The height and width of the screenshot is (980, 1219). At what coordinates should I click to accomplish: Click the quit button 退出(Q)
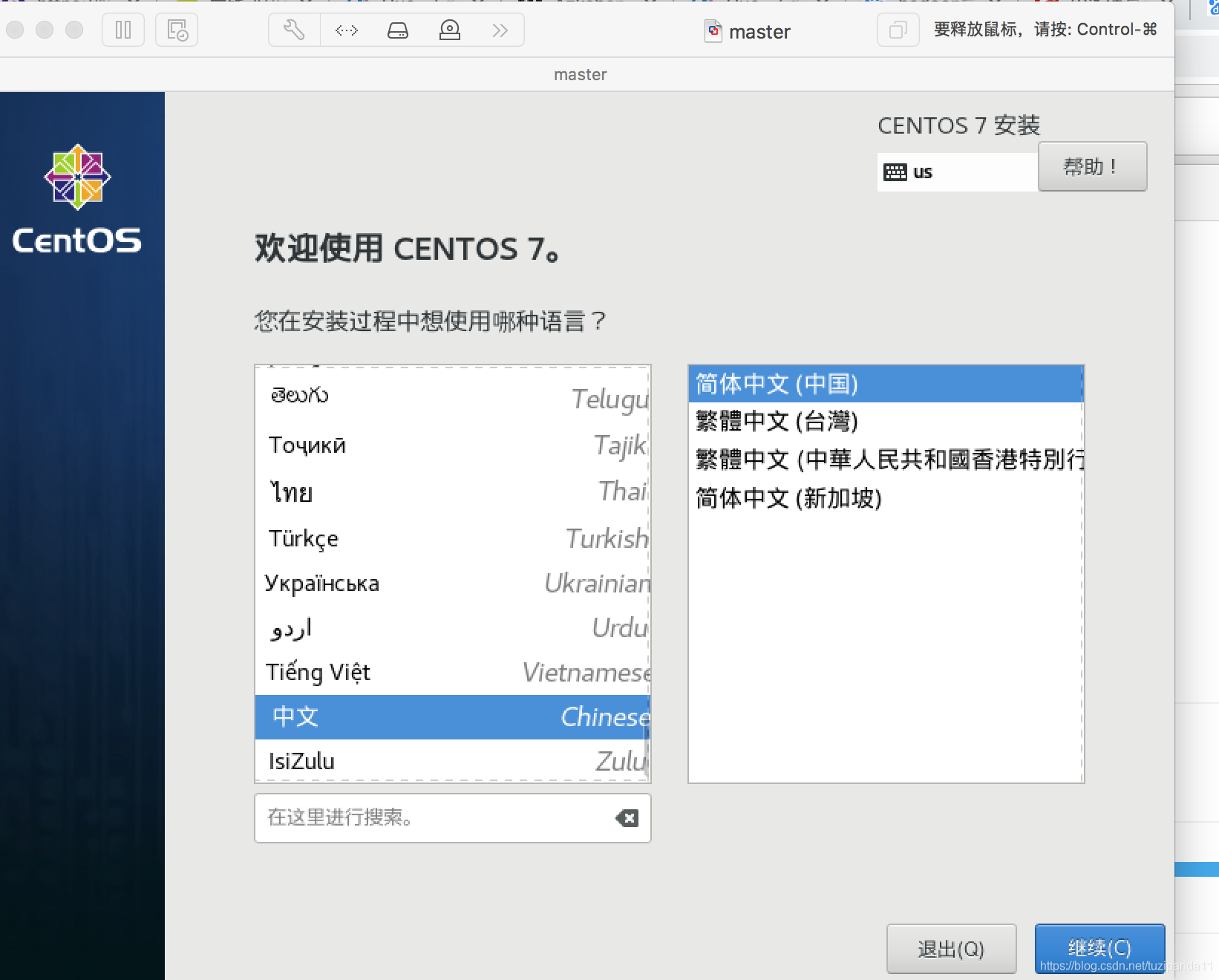coord(951,949)
